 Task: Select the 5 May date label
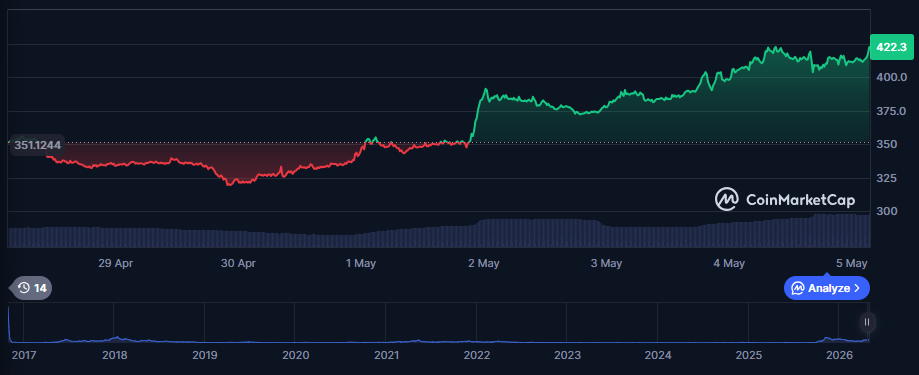point(852,263)
